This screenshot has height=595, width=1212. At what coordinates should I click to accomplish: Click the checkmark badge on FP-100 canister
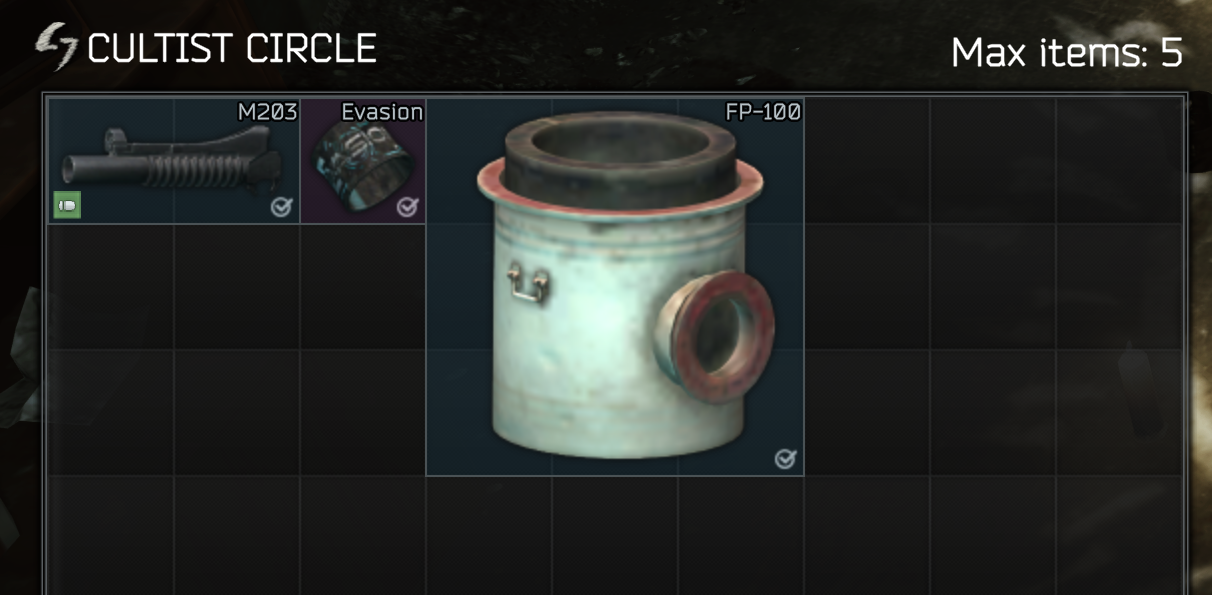(x=785, y=459)
